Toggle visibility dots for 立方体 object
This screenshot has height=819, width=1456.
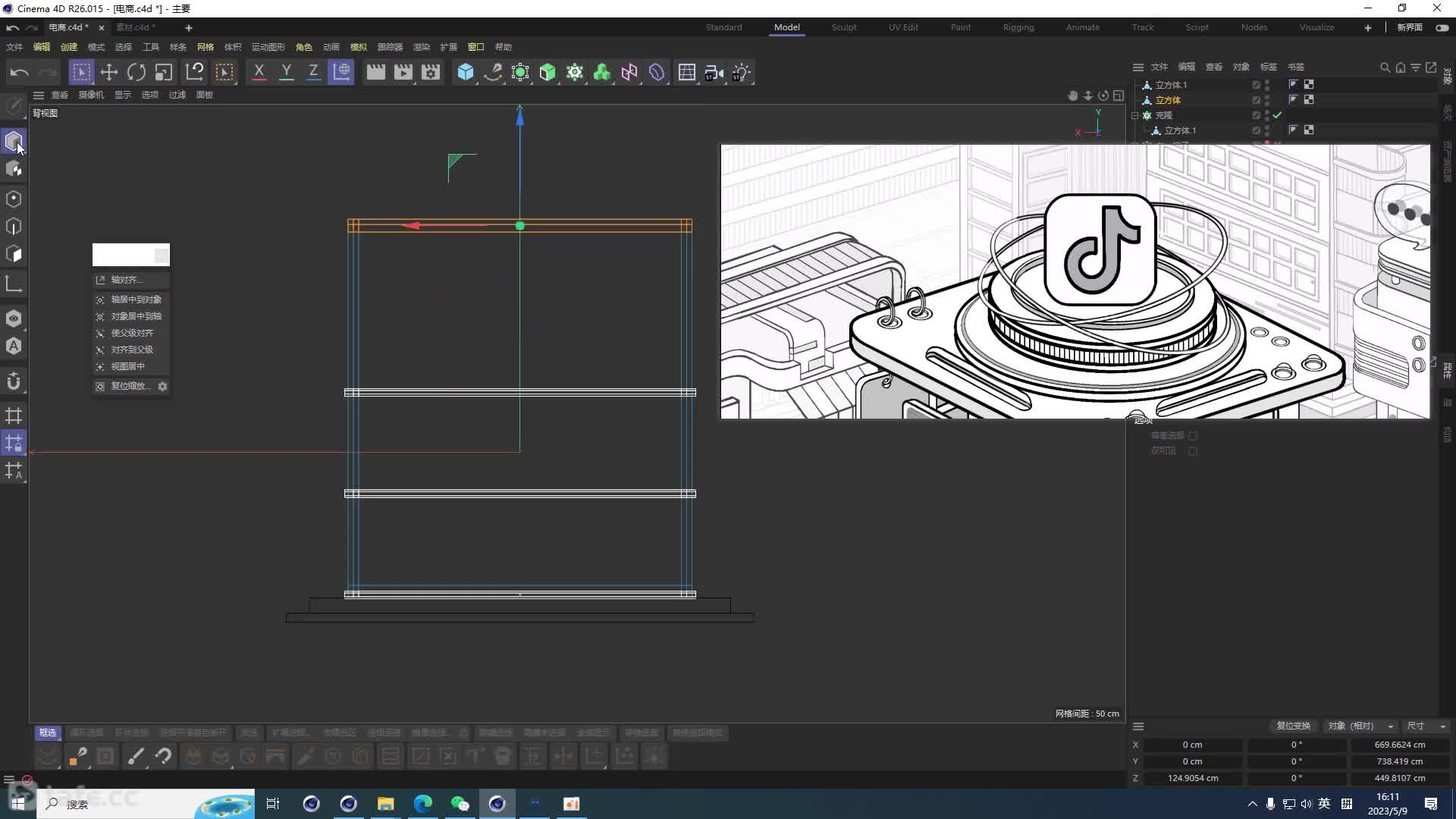point(1267,100)
